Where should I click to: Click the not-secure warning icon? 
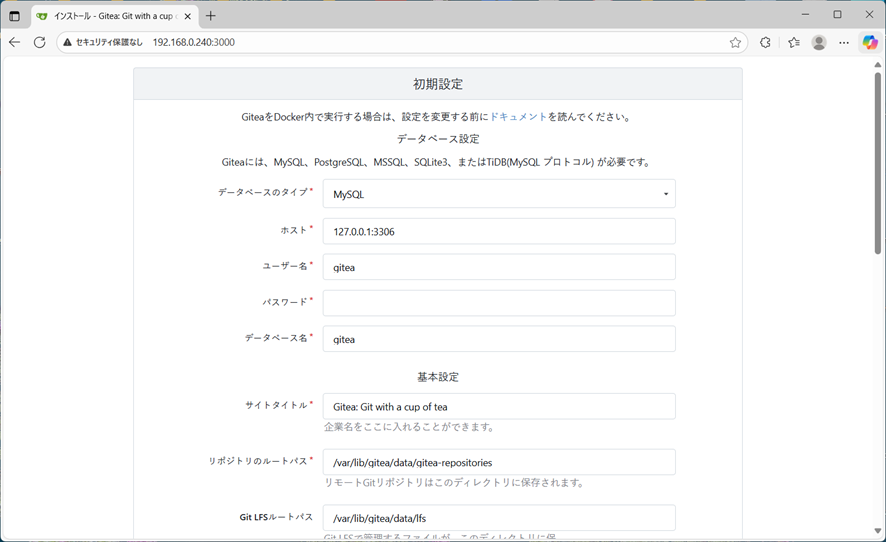pos(68,42)
